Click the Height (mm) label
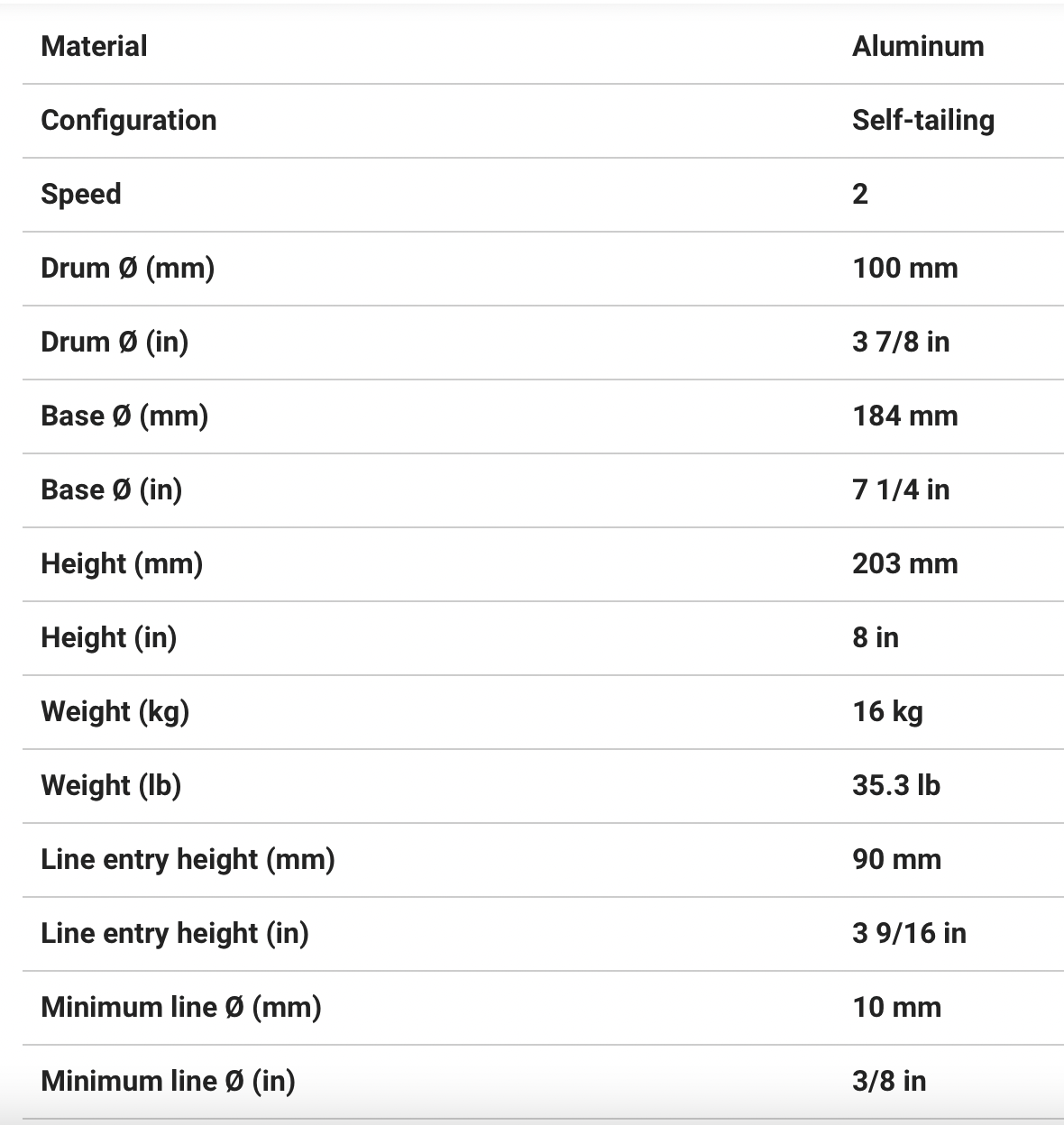The image size is (1064, 1125). [x=122, y=564]
